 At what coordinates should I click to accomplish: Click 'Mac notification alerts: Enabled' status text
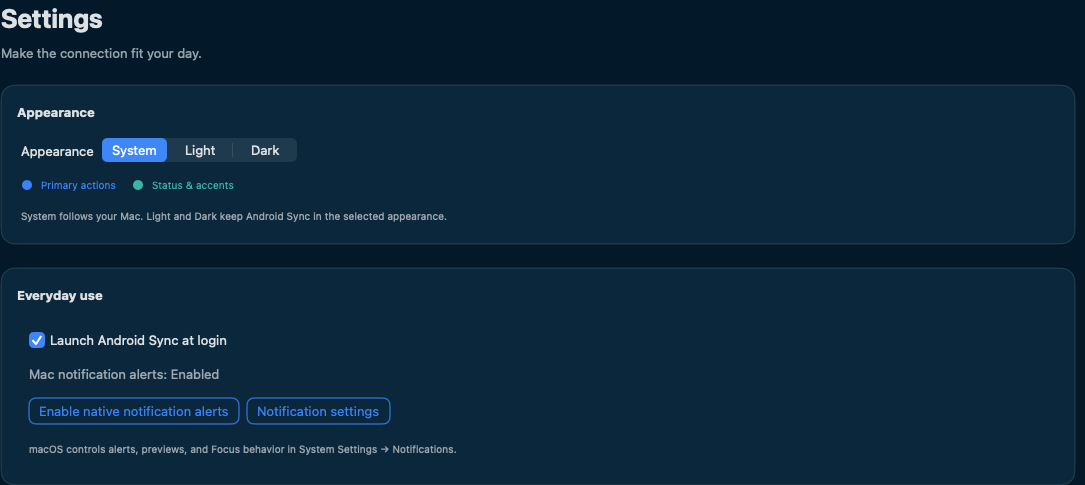124,374
